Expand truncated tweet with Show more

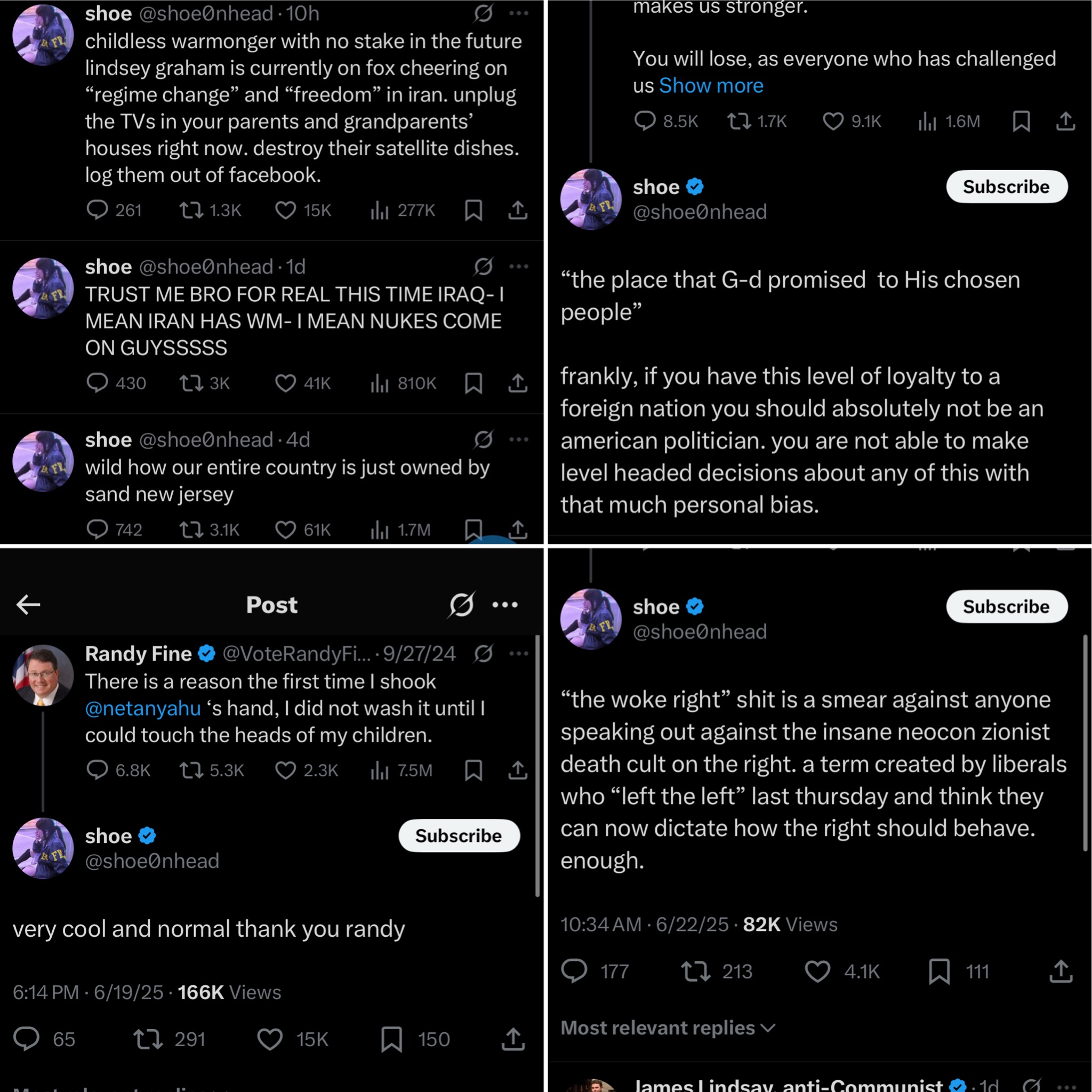click(x=711, y=85)
